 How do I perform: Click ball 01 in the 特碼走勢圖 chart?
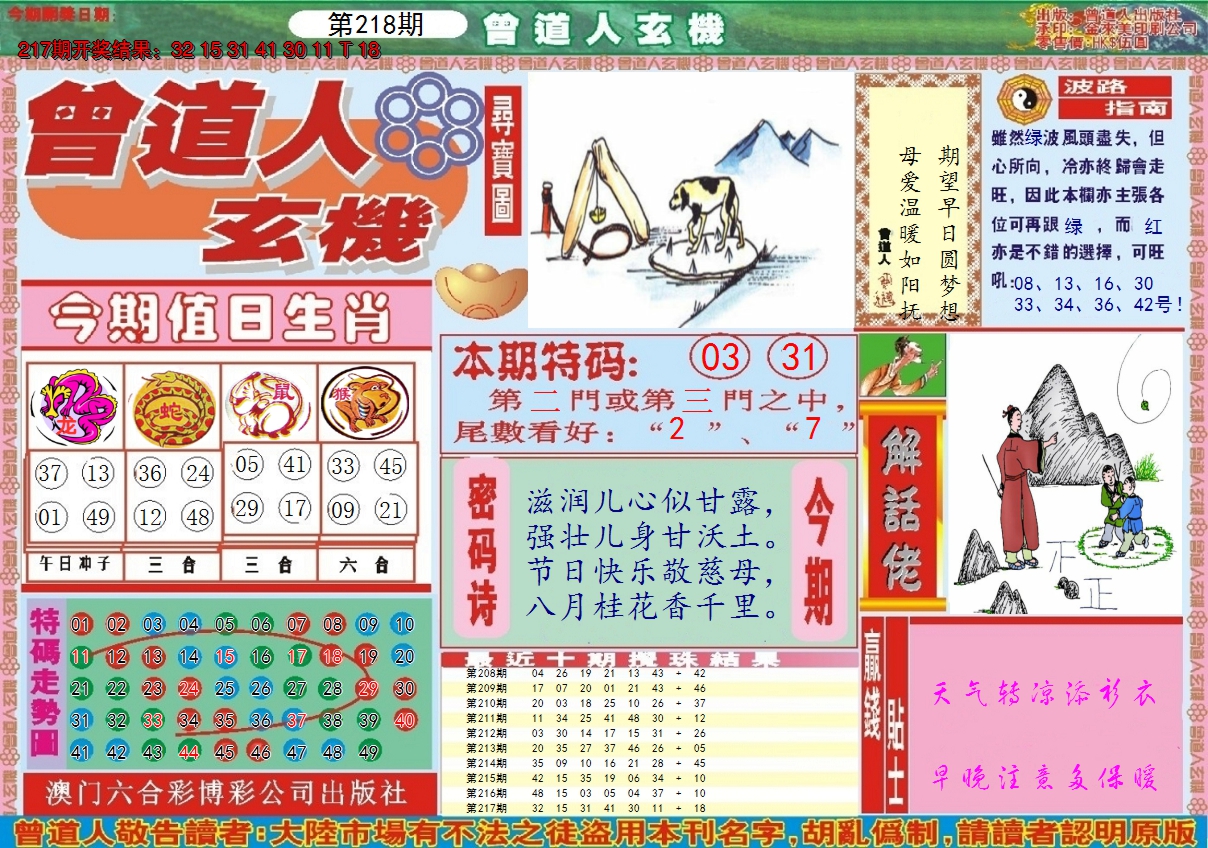(x=81, y=625)
